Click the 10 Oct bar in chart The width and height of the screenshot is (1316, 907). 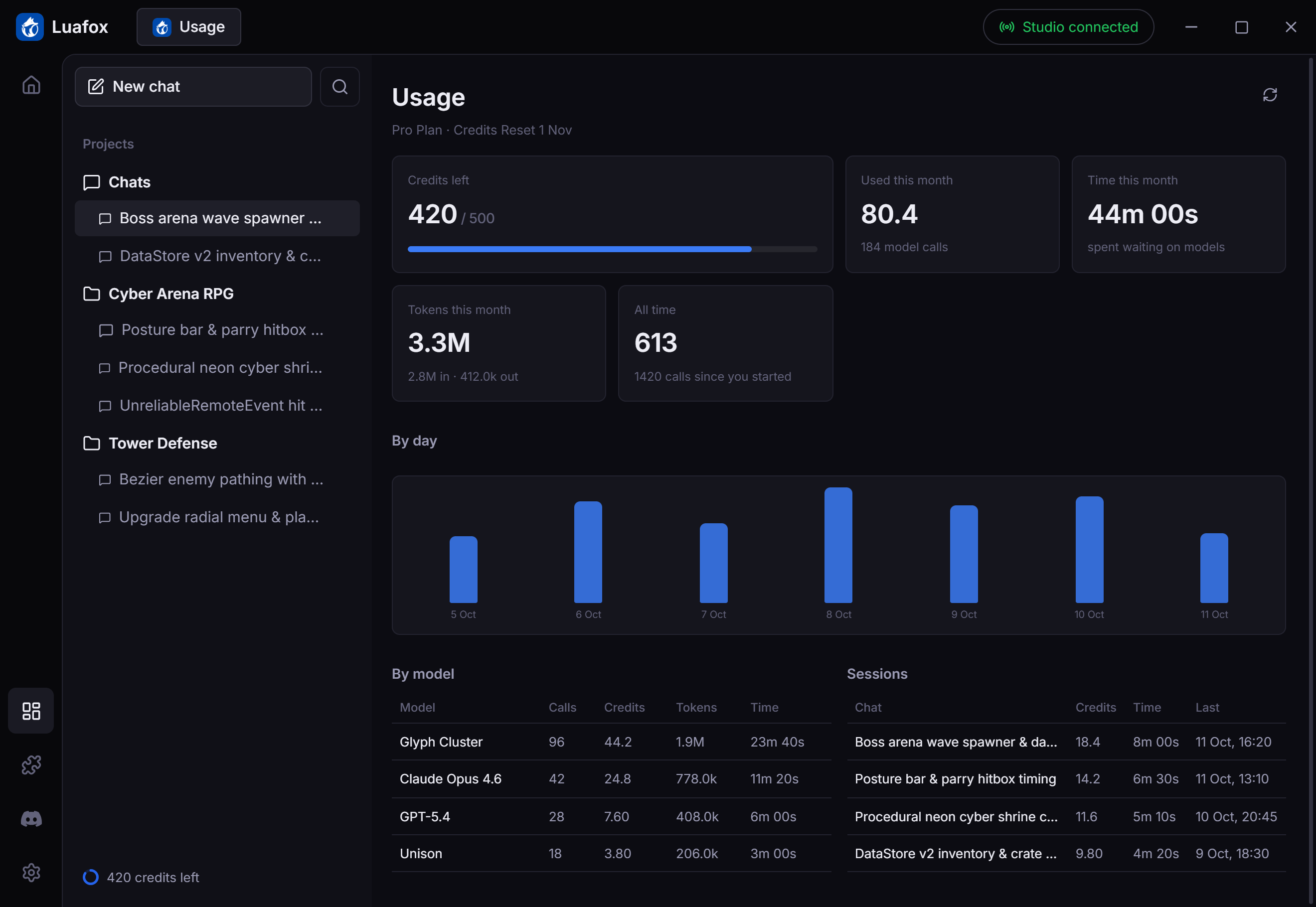1089,549
